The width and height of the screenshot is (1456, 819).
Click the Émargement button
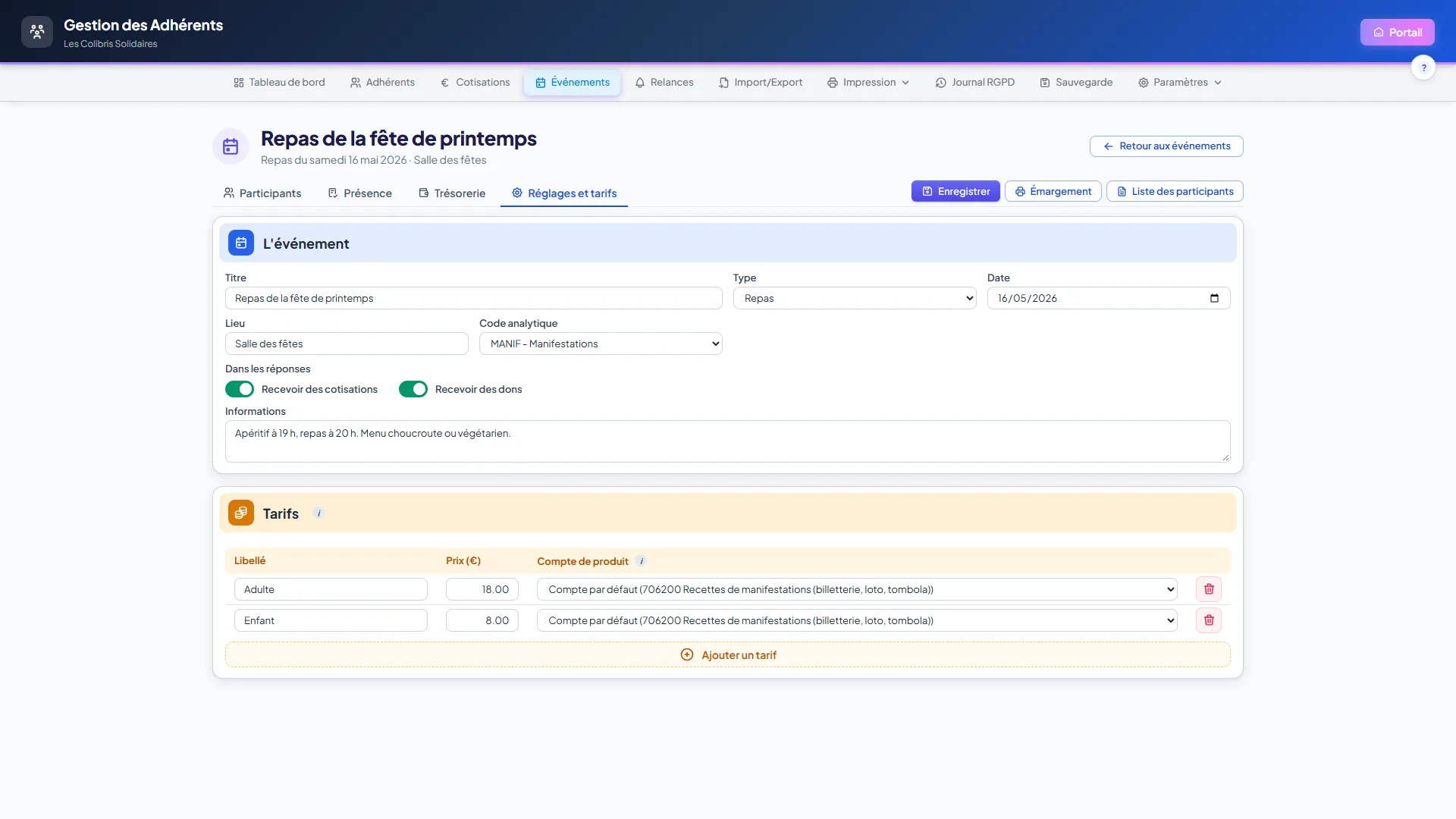point(1053,191)
